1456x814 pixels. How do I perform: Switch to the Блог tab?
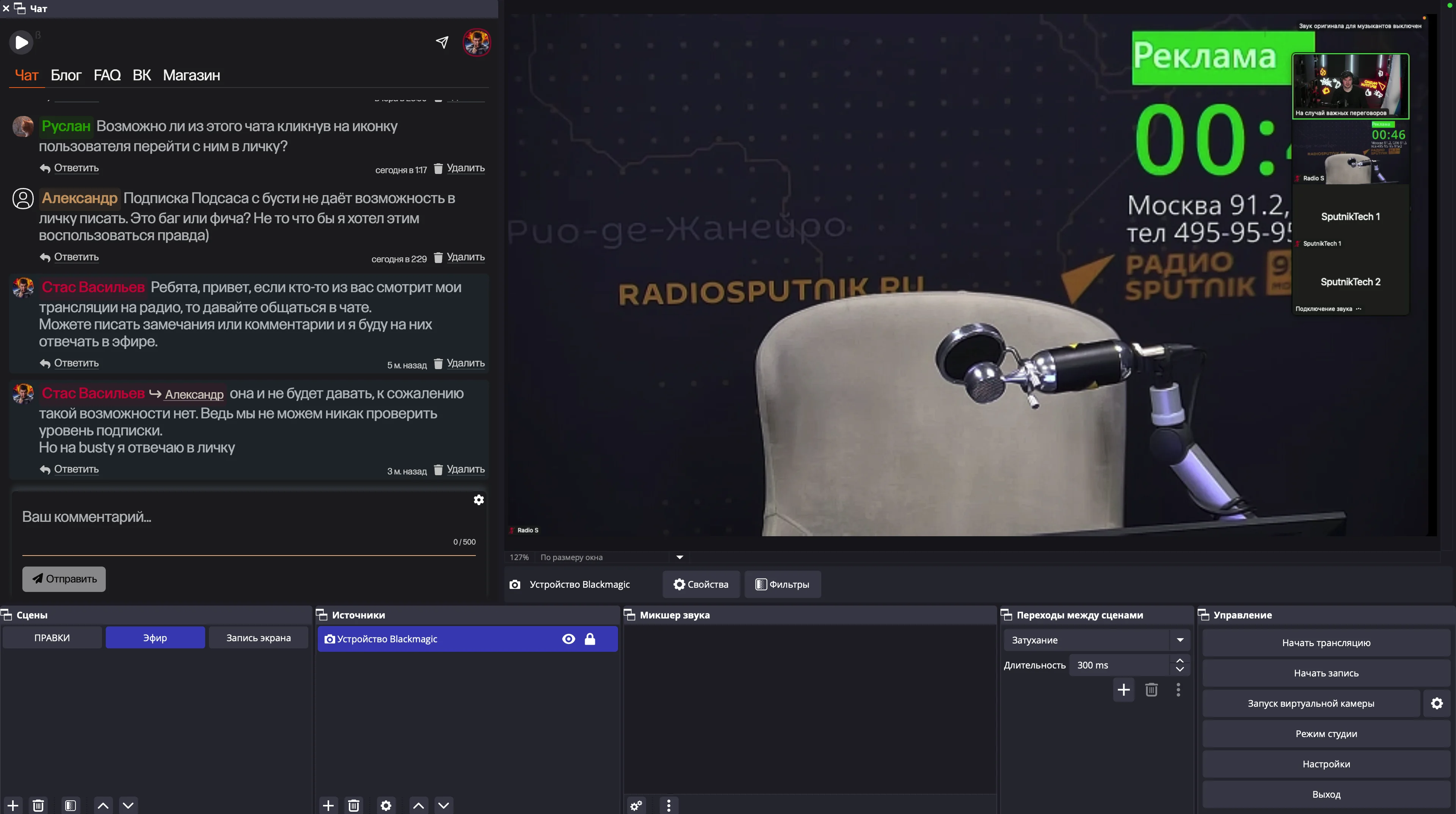click(66, 75)
